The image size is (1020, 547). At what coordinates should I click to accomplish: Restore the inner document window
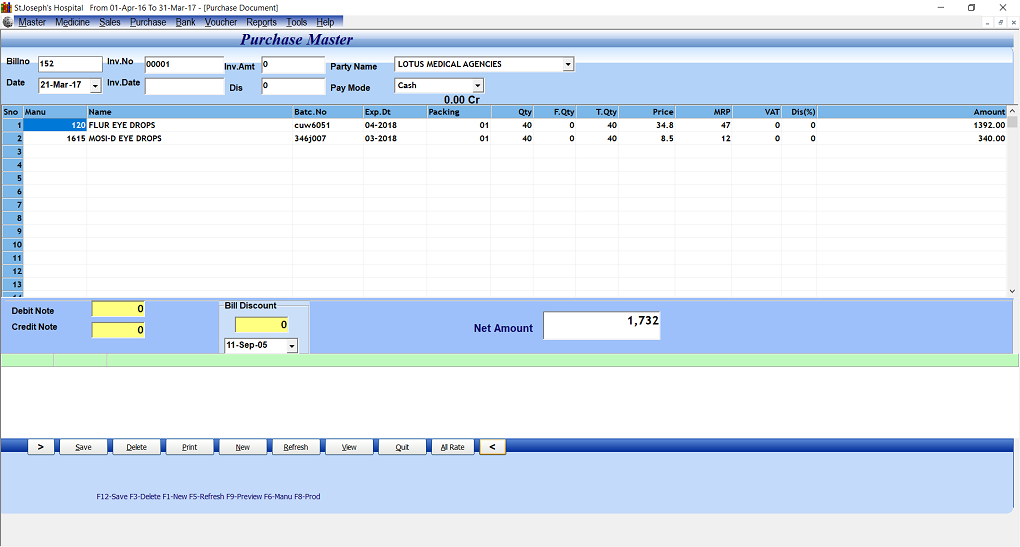point(999,22)
